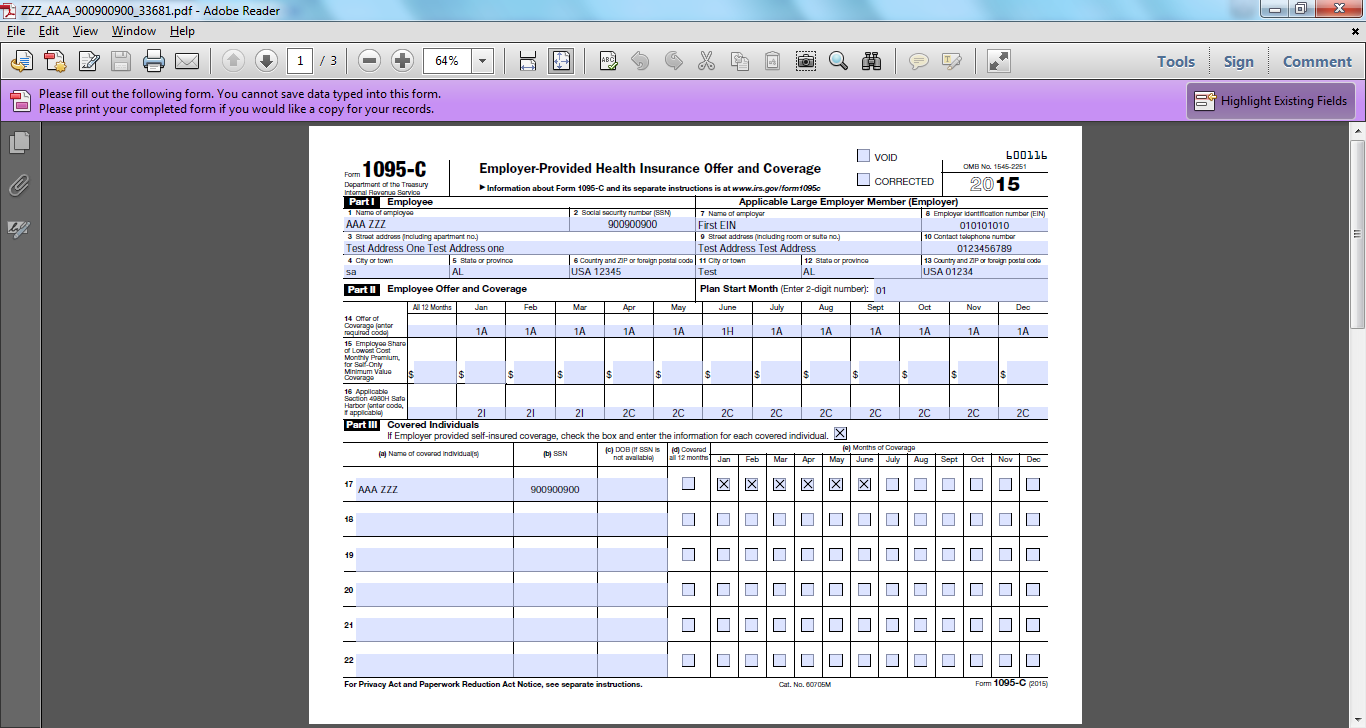The image size is (1366, 728).
Task: Click the fit width scrolling icon
Action: pyautogui.click(x=528, y=61)
